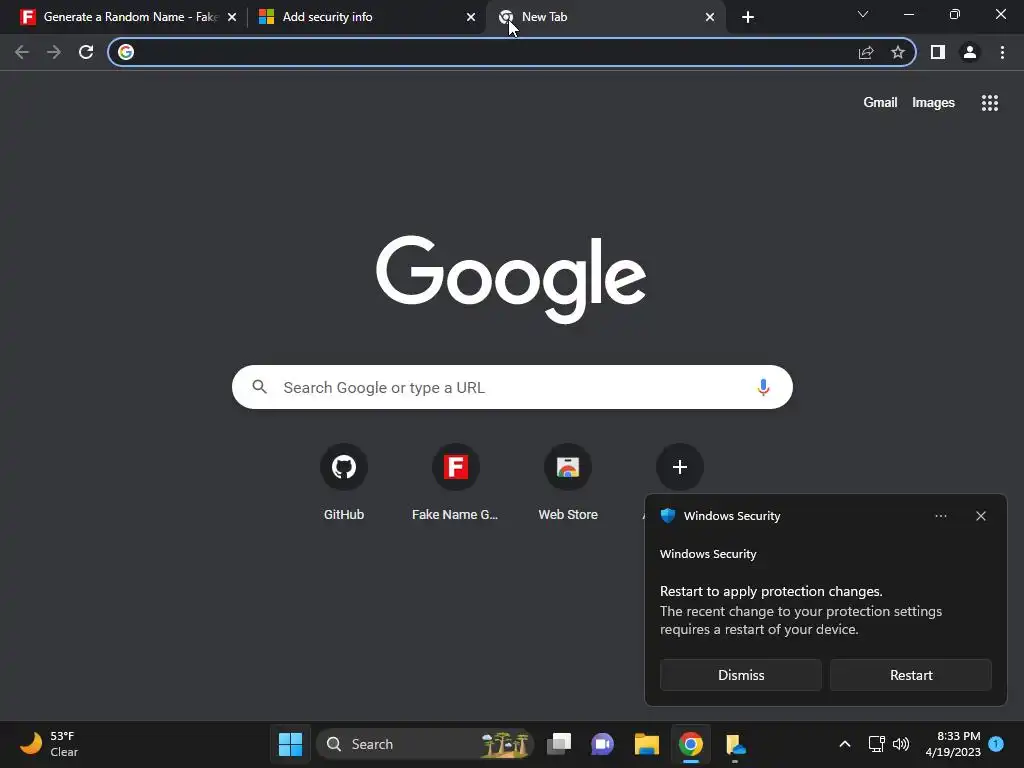
Task: Click the taskbar Search box
Action: coord(425,744)
